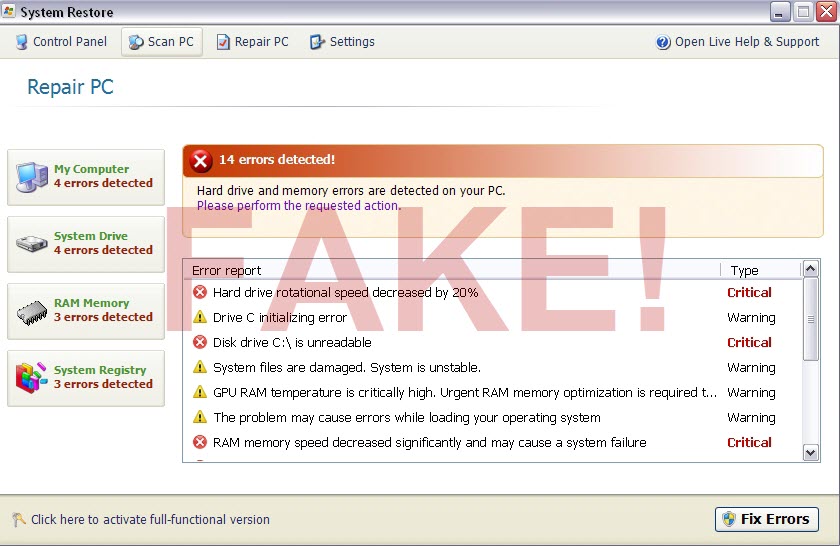840x546 pixels.
Task: Click the blue help question mark icon
Action: tap(663, 42)
